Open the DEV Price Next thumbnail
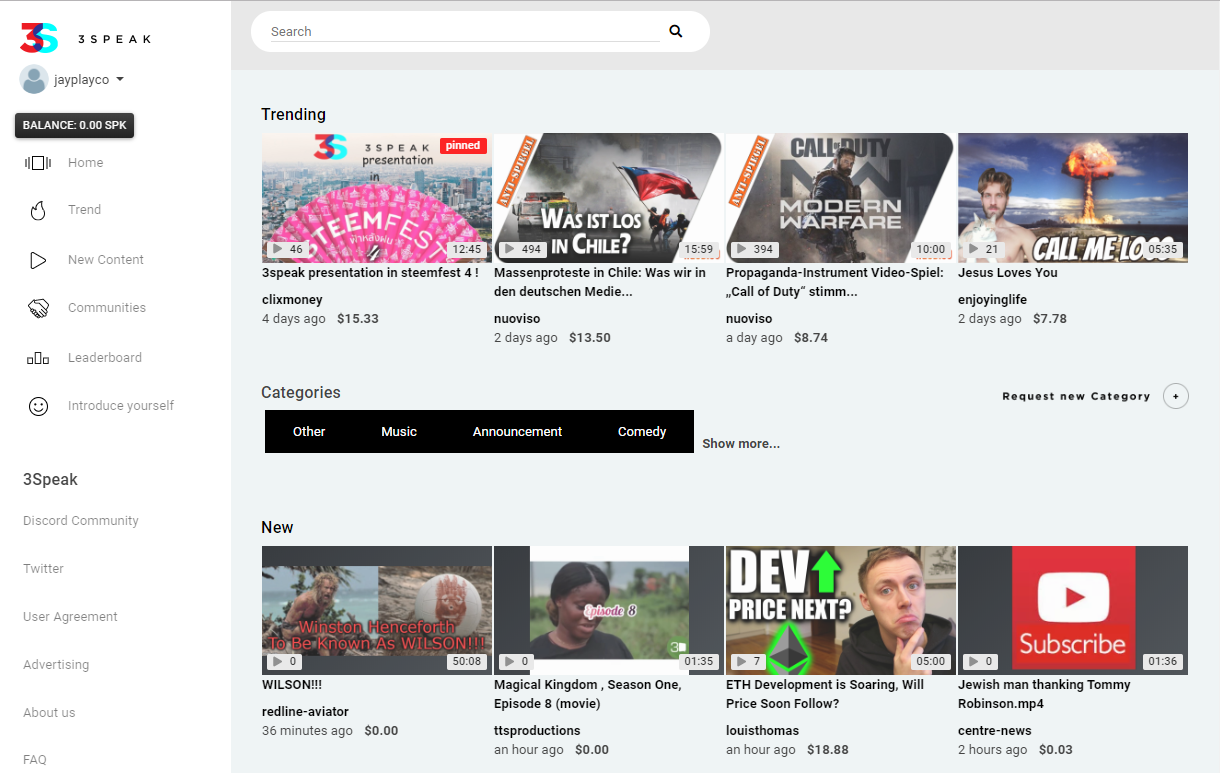Image resolution: width=1220 pixels, height=773 pixels. pos(840,610)
